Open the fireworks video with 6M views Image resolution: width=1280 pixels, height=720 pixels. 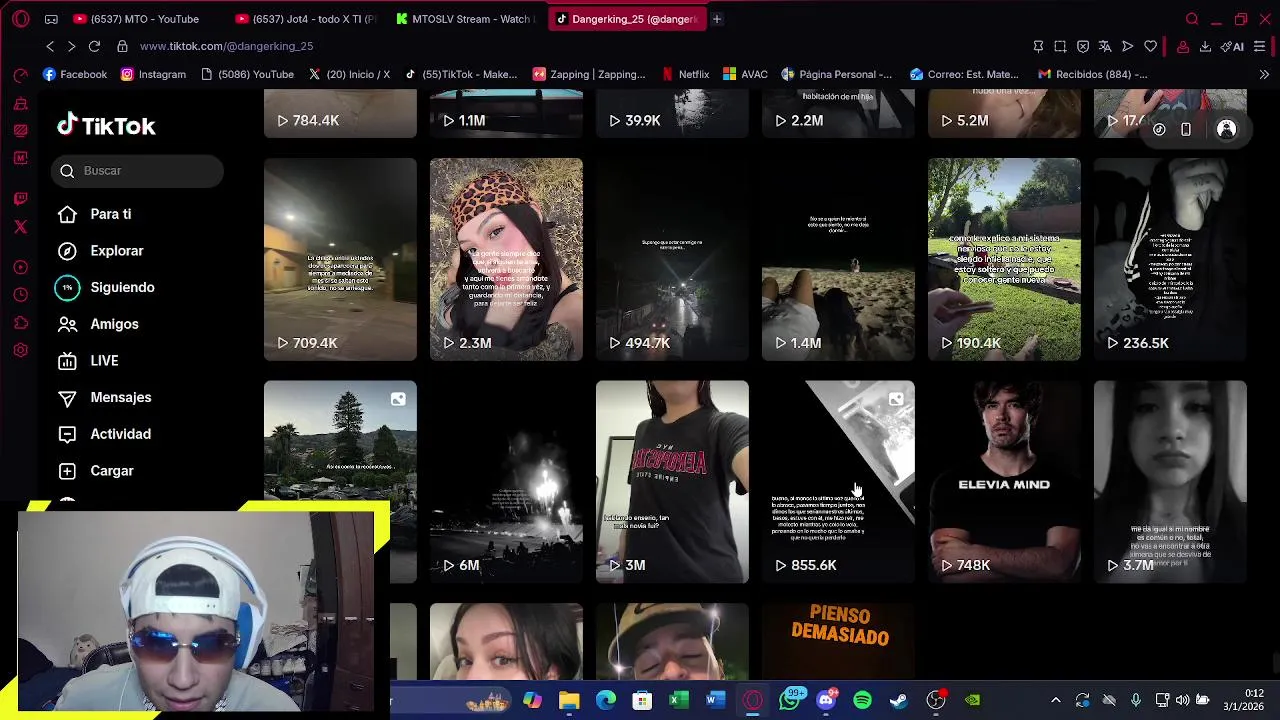point(506,482)
